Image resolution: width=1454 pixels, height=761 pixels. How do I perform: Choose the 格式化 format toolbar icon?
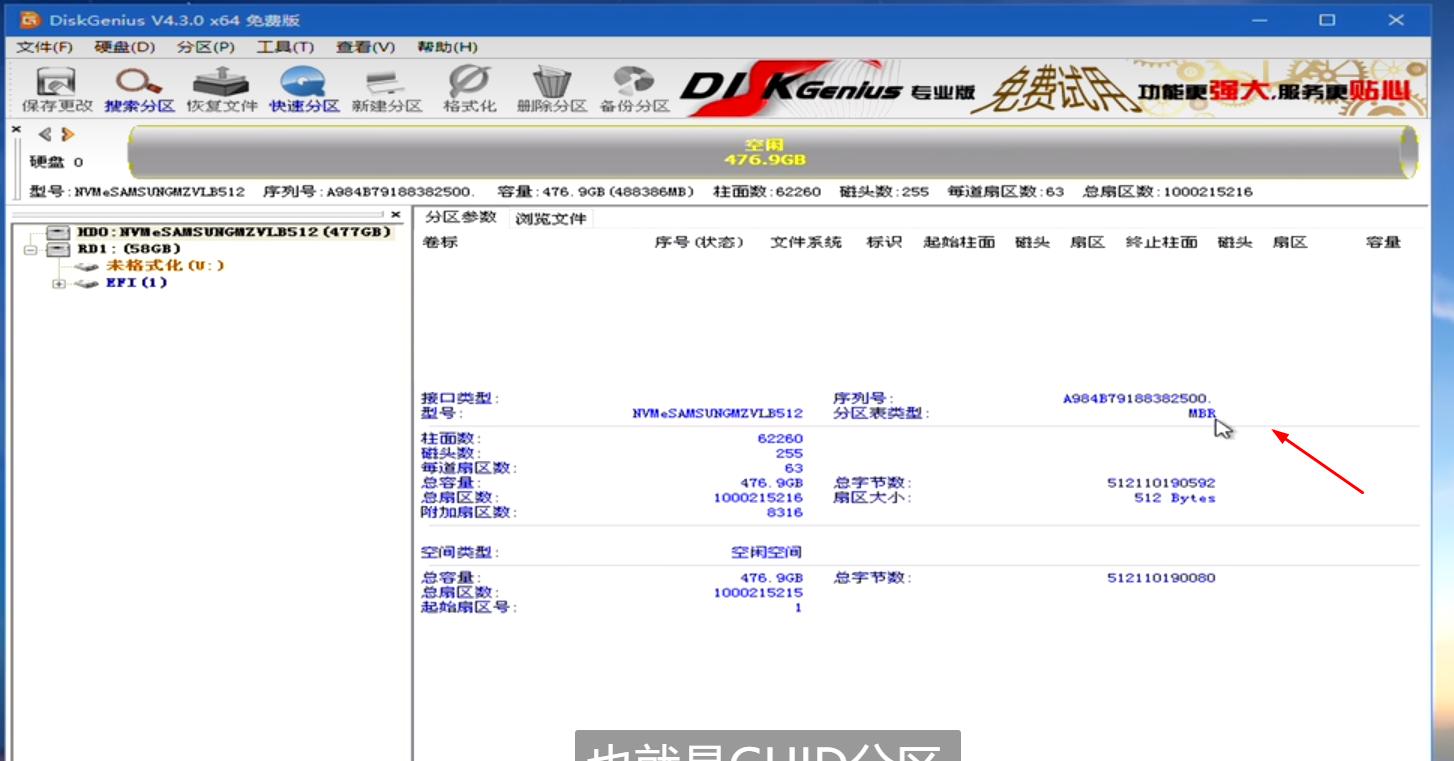pyautogui.click(x=469, y=89)
